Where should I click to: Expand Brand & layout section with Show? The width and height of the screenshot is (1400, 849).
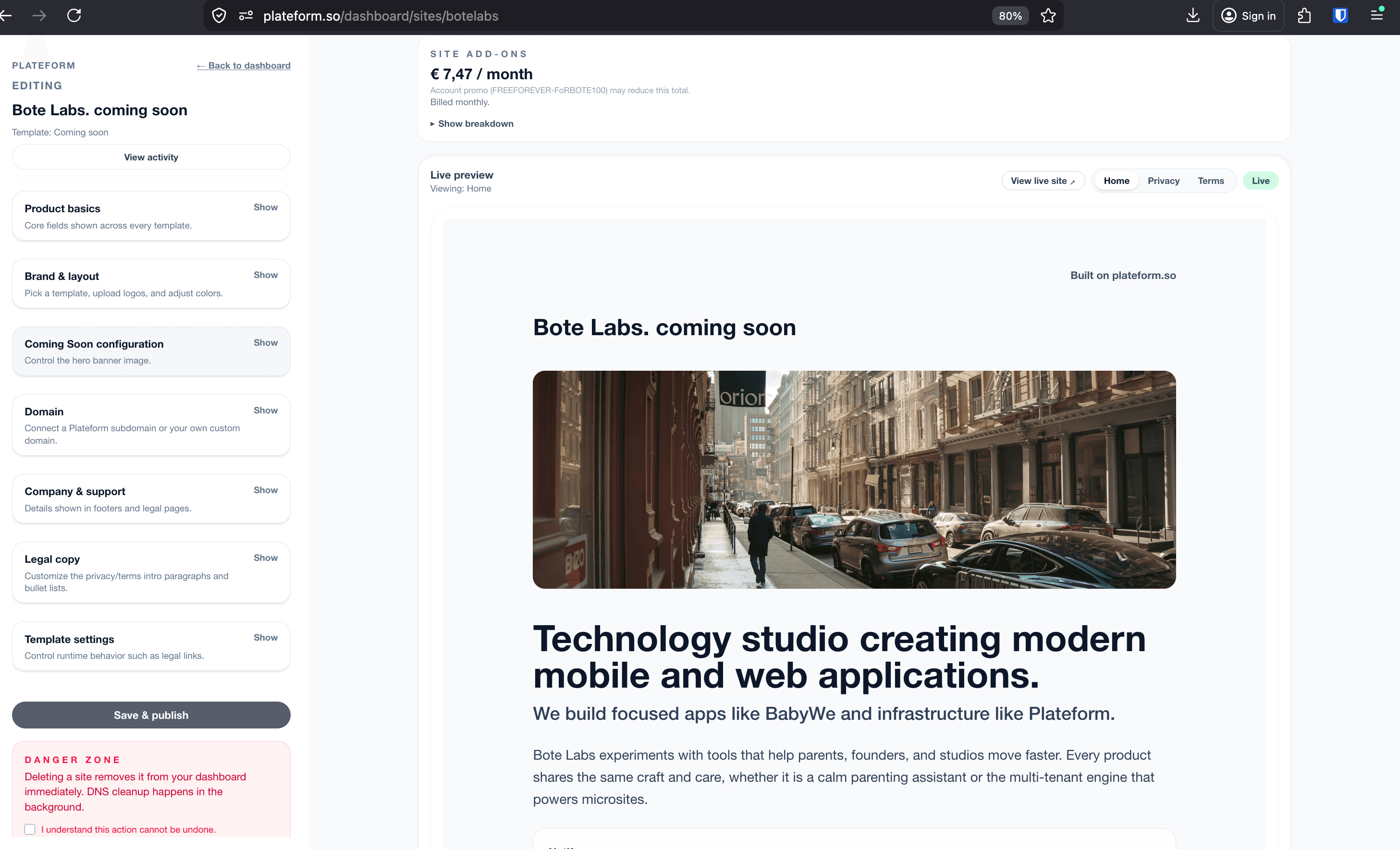[x=265, y=275]
